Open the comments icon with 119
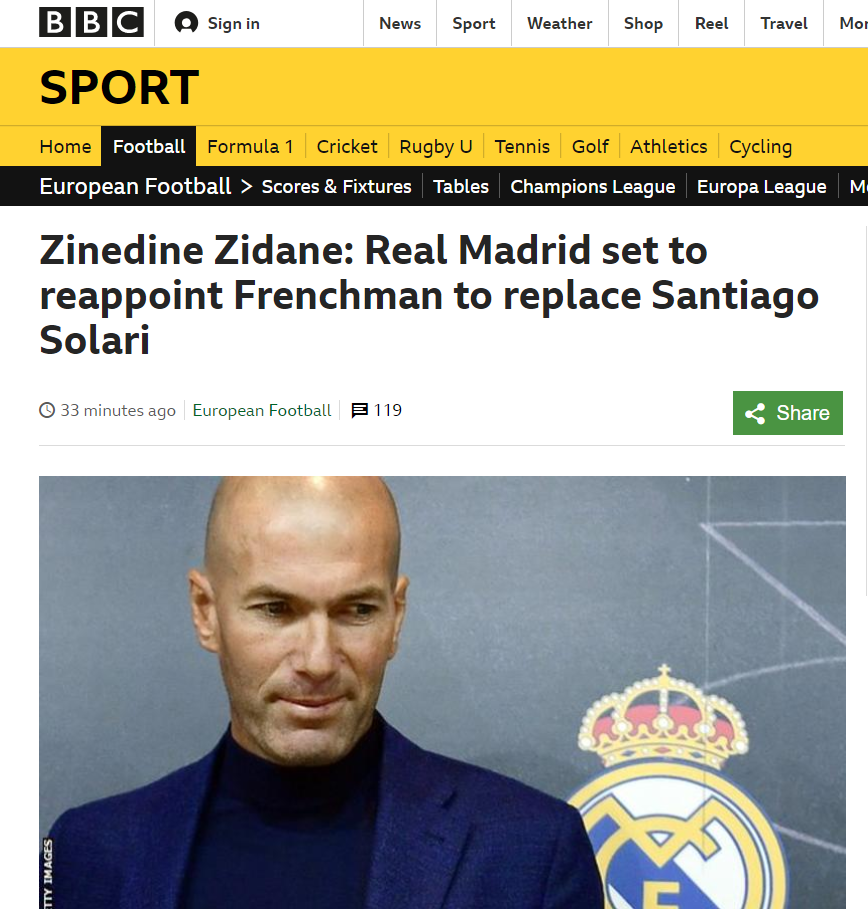Image resolution: width=868 pixels, height=909 pixels. pyautogui.click(x=359, y=410)
